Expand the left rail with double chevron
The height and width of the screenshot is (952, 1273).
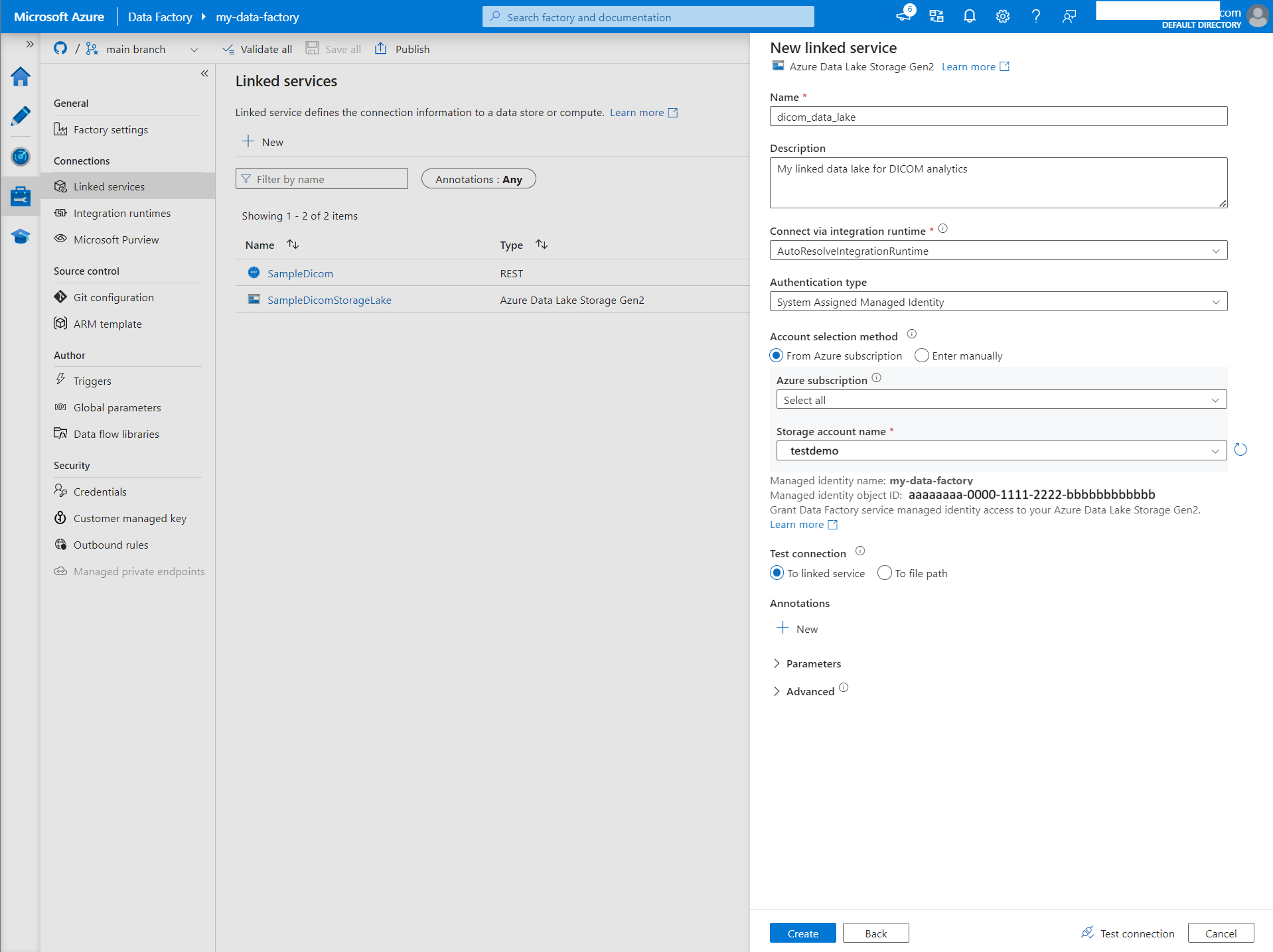point(30,44)
